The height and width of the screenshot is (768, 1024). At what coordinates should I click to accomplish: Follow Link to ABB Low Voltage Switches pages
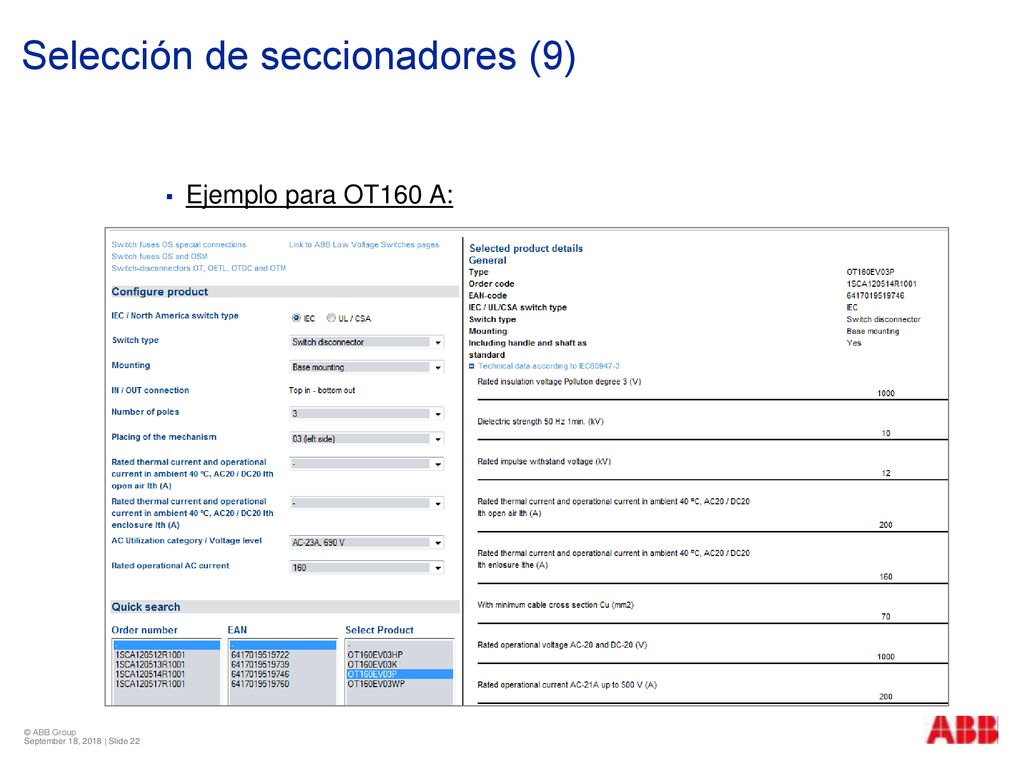point(364,245)
